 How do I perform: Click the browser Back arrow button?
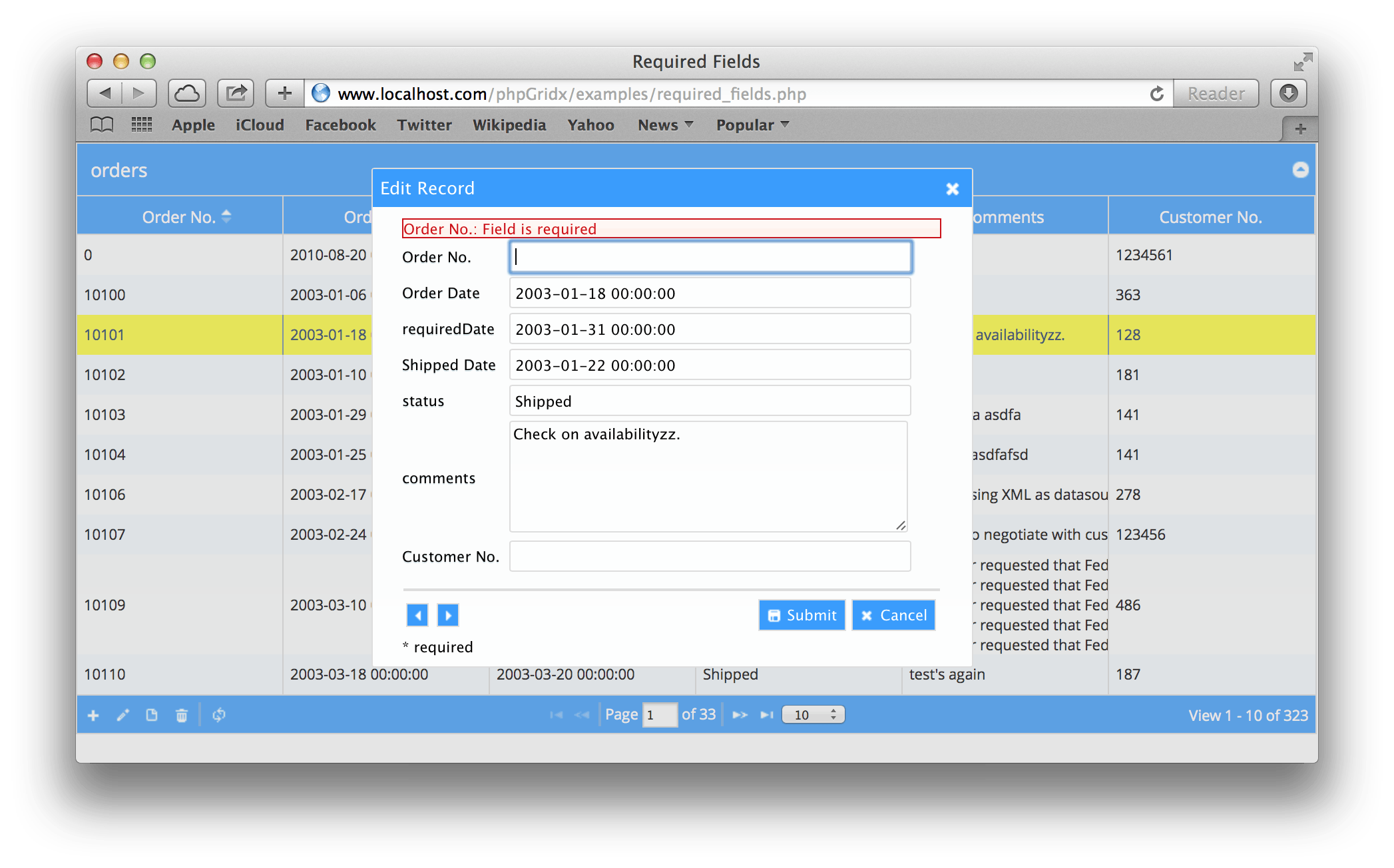[x=105, y=93]
